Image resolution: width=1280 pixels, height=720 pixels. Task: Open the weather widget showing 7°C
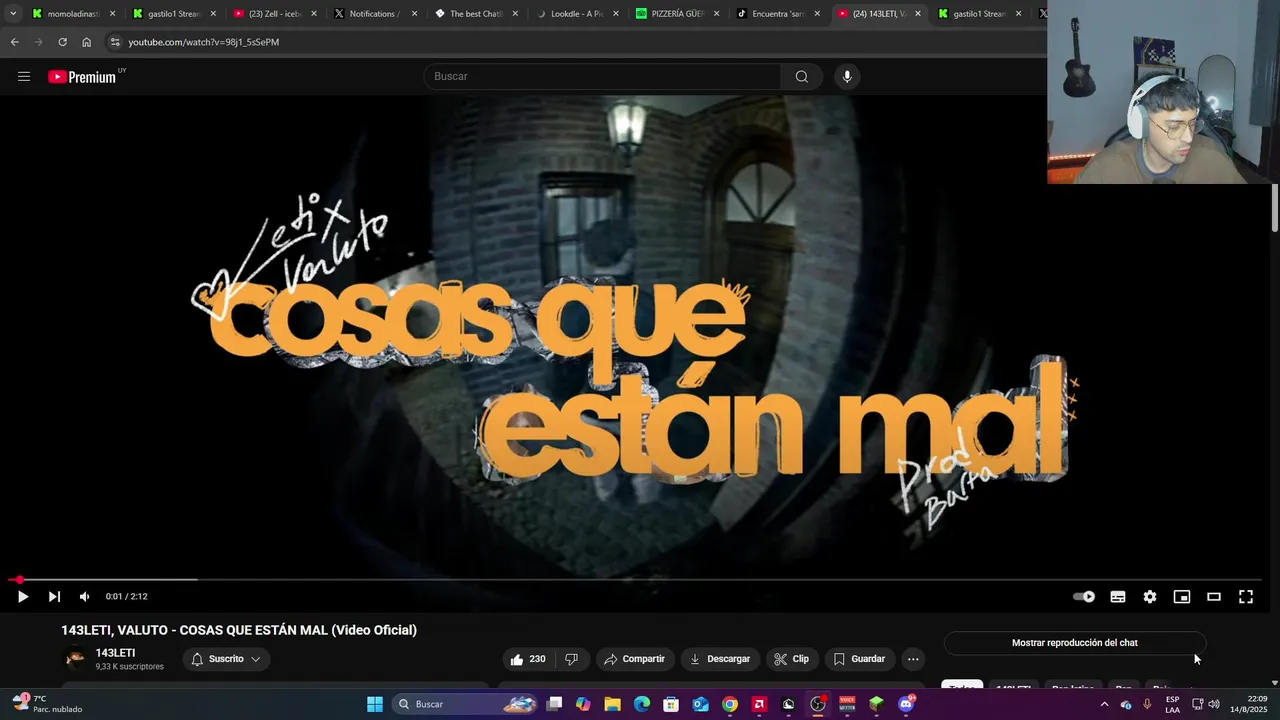point(47,704)
